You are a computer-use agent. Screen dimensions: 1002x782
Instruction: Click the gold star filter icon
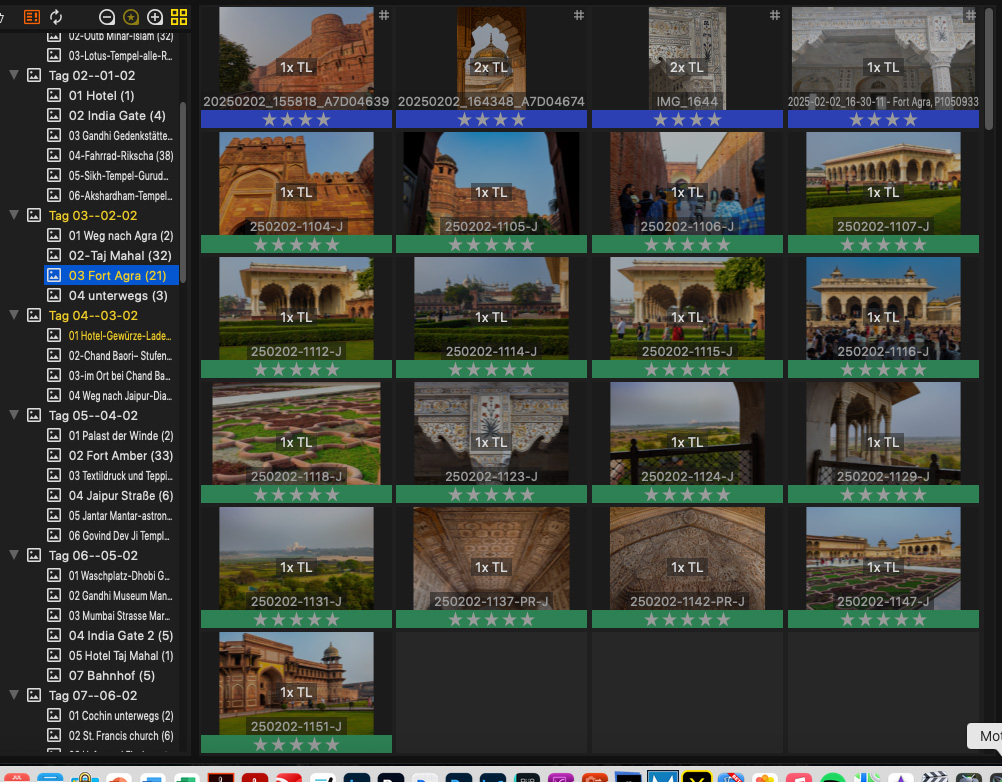click(131, 17)
